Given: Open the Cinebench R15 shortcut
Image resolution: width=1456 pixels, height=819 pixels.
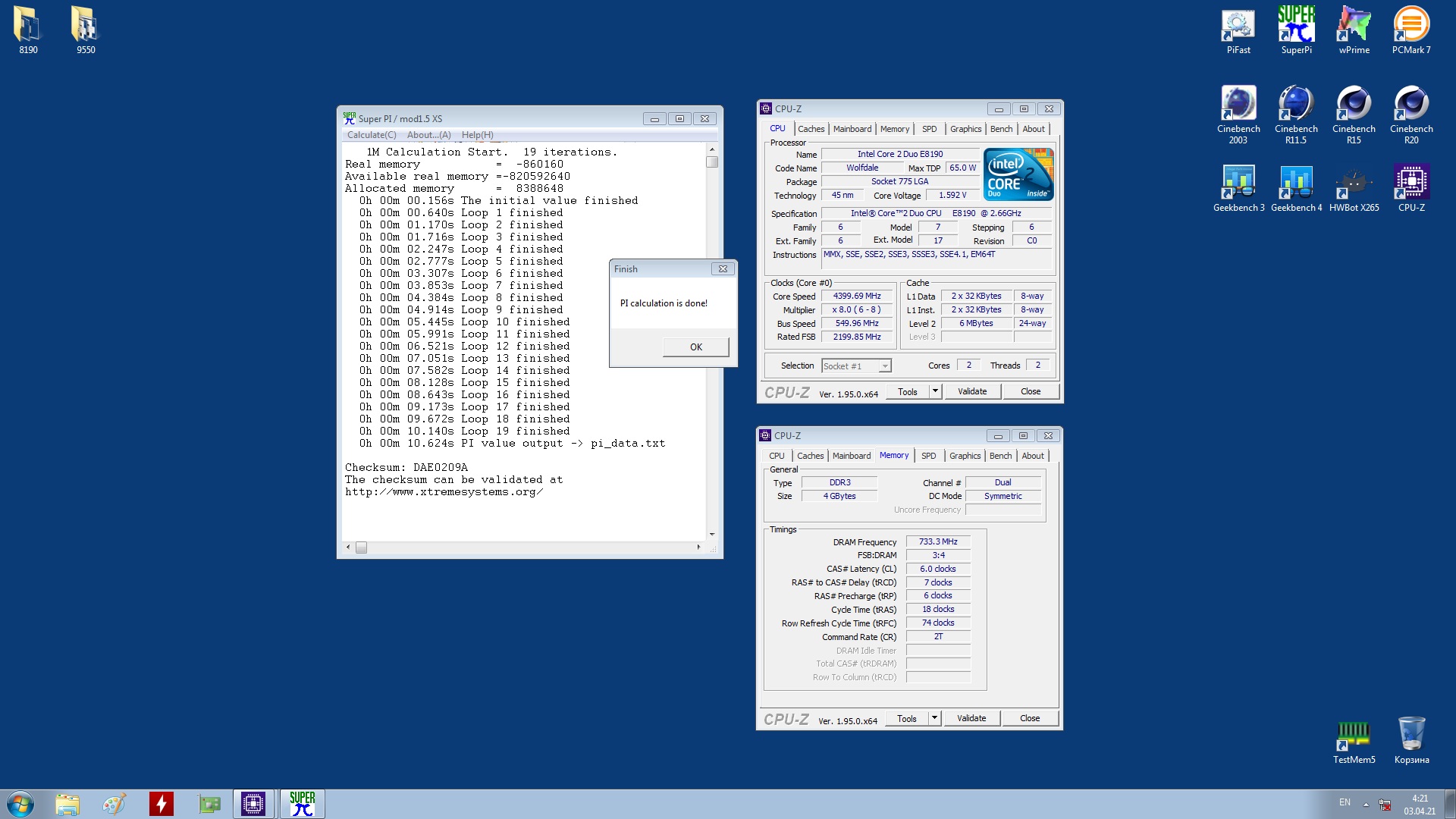Looking at the screenshot, I should click(x=1354, y=115).
